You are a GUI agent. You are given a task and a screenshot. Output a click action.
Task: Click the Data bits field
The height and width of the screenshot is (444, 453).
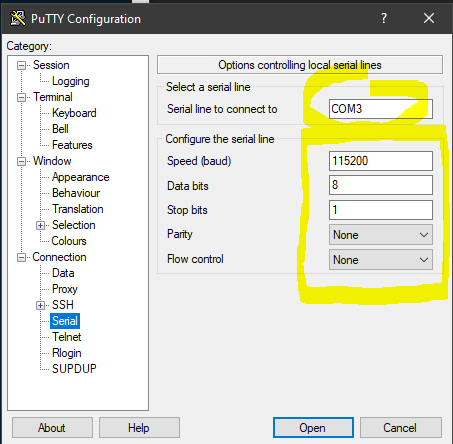click(x=381, y=185)
